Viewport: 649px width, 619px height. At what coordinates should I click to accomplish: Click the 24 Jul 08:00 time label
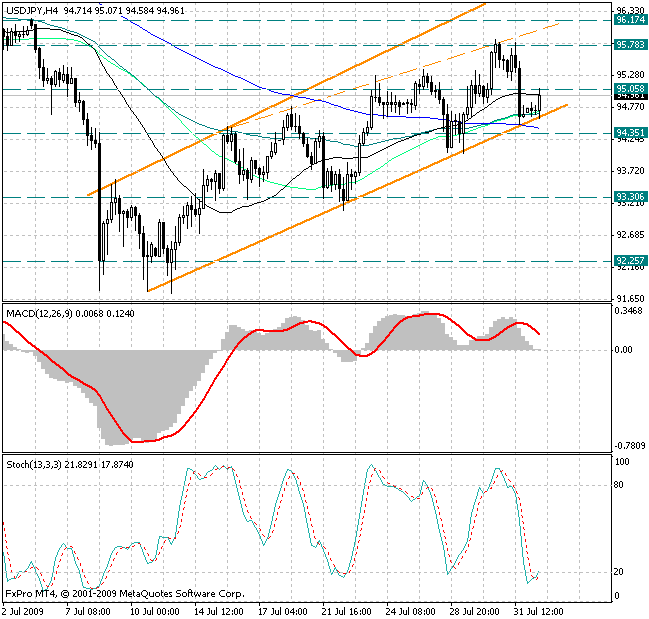click(x=411, y=612)
